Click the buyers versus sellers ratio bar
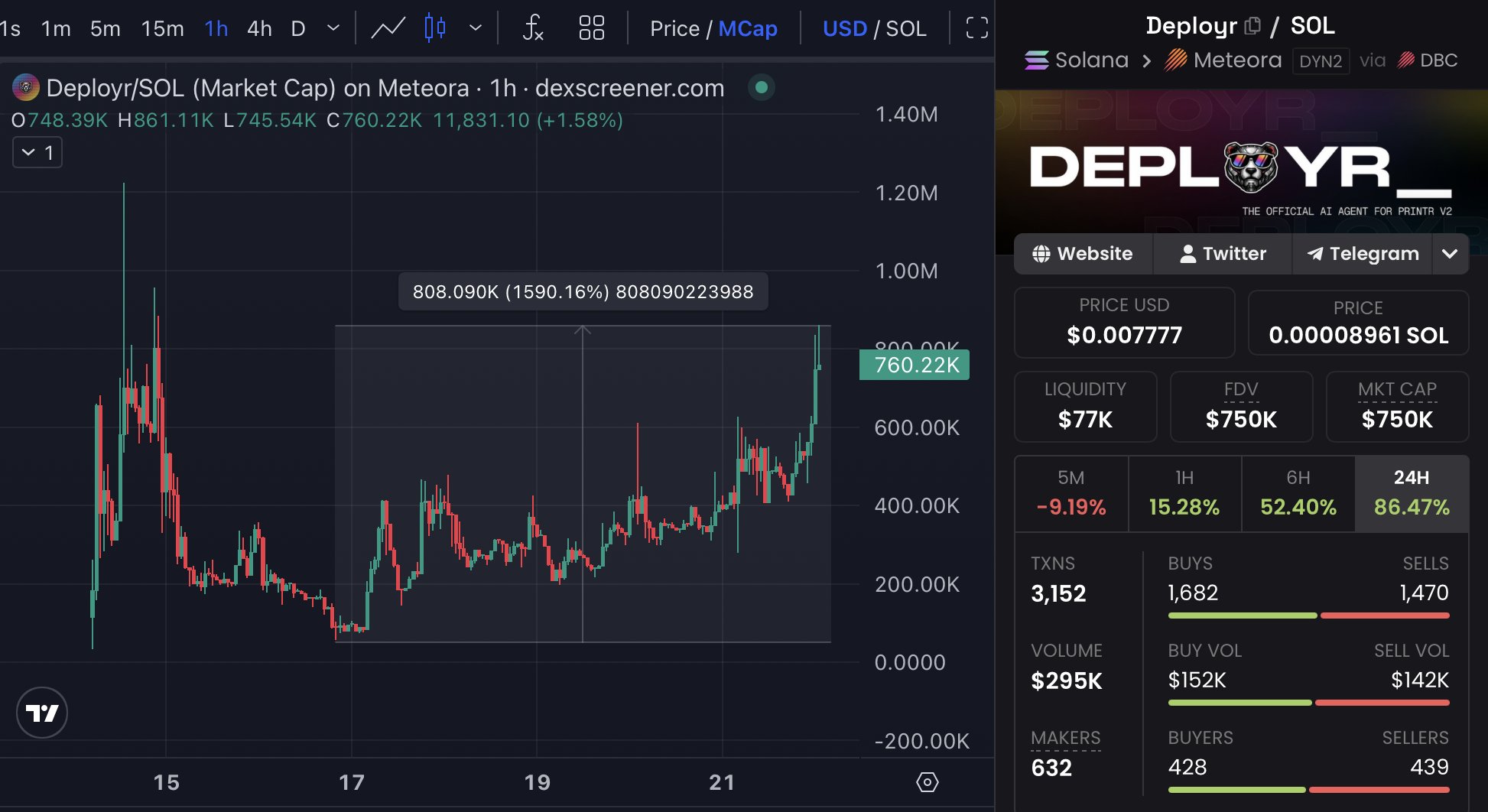This screenshot has width=1488, height=812. pyautogui.click(x=1308, y=790)
